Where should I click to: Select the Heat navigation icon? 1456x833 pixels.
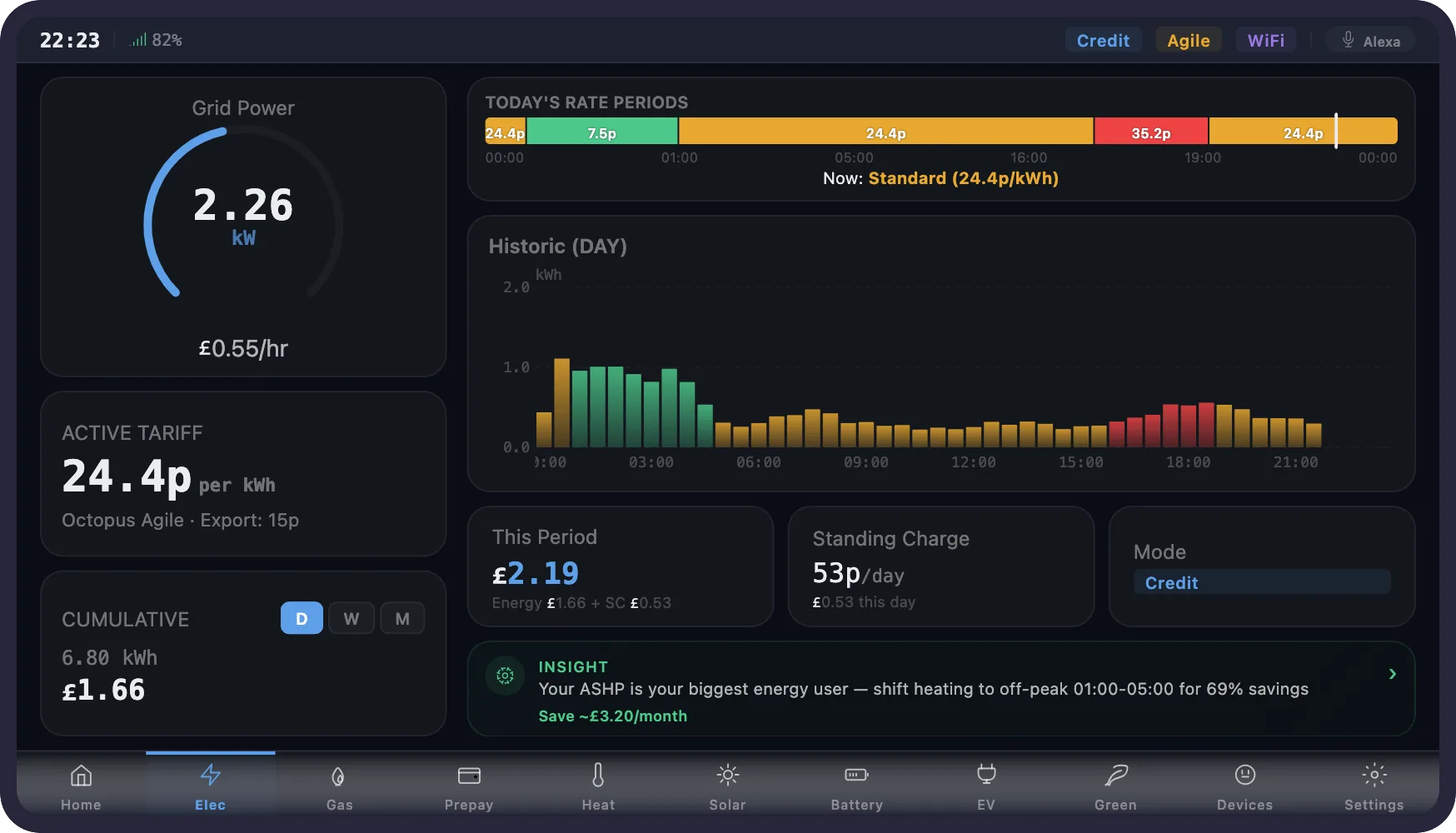pyautogui.click(x=597, y=786)
